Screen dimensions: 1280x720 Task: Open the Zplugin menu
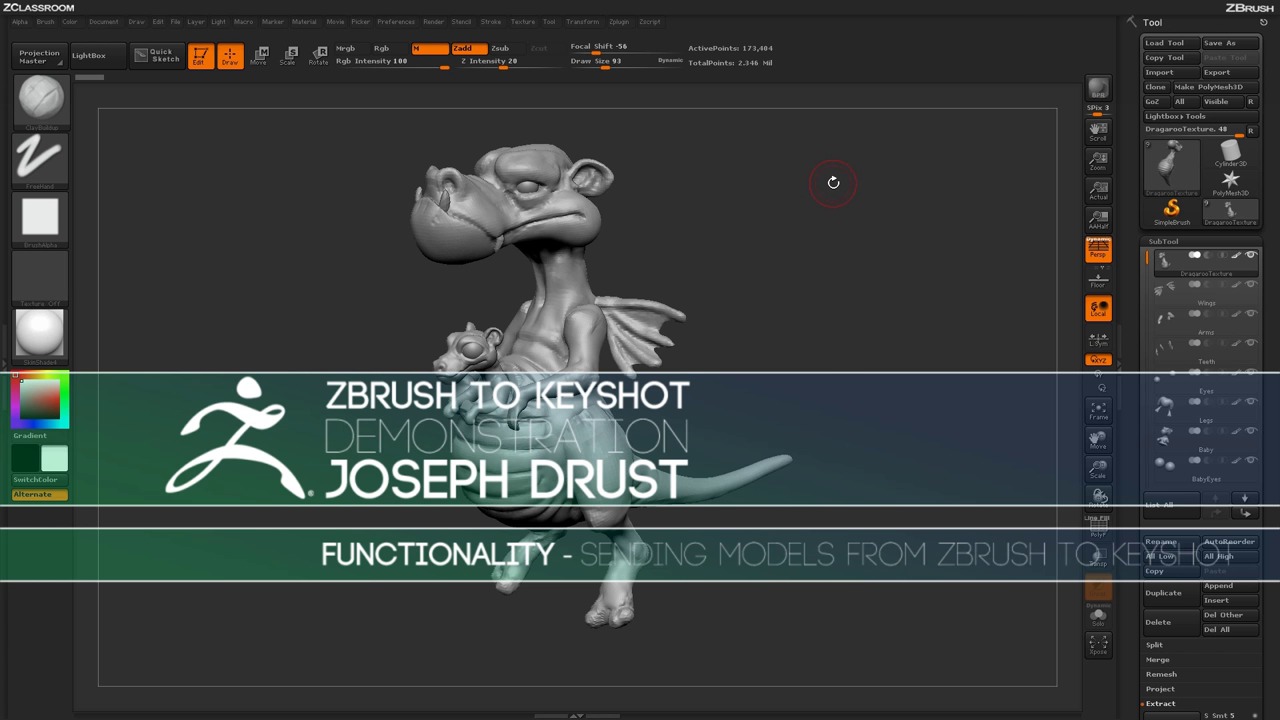[x=619, y=21]
